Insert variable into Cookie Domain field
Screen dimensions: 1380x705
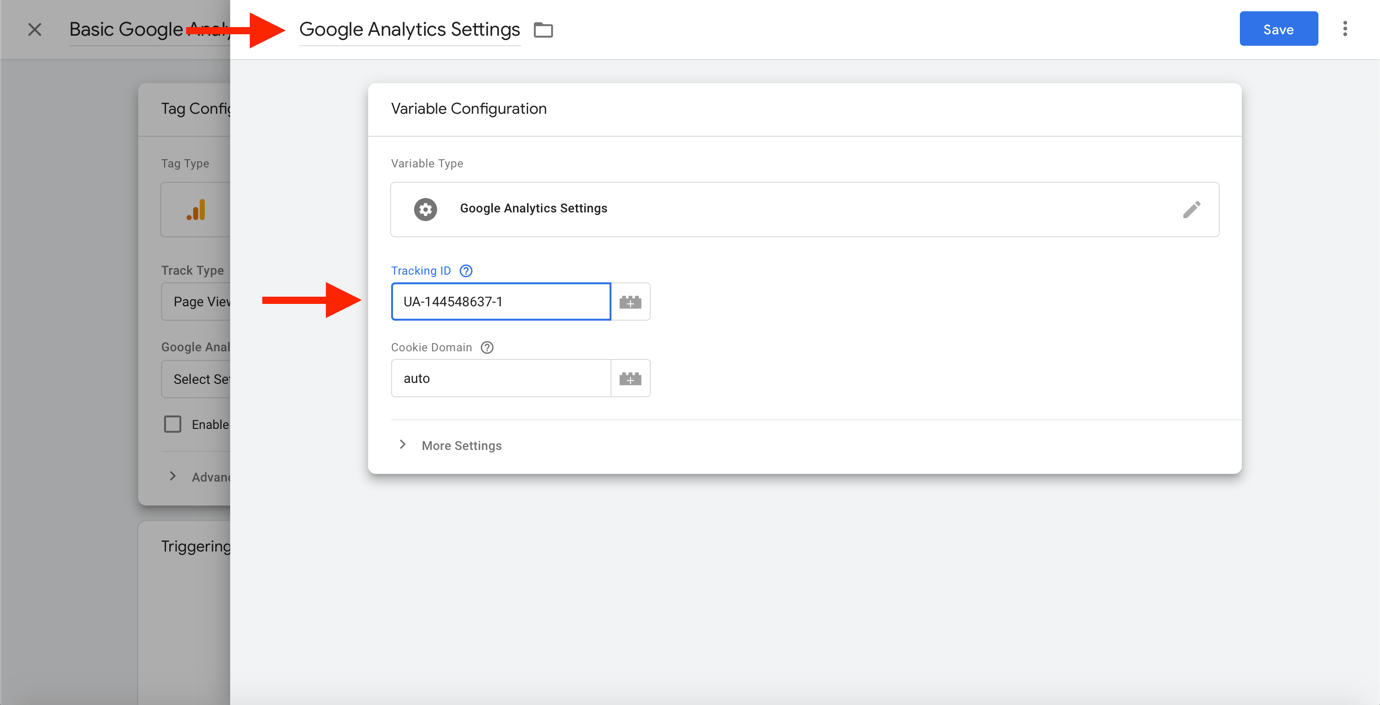coord(630,379)
